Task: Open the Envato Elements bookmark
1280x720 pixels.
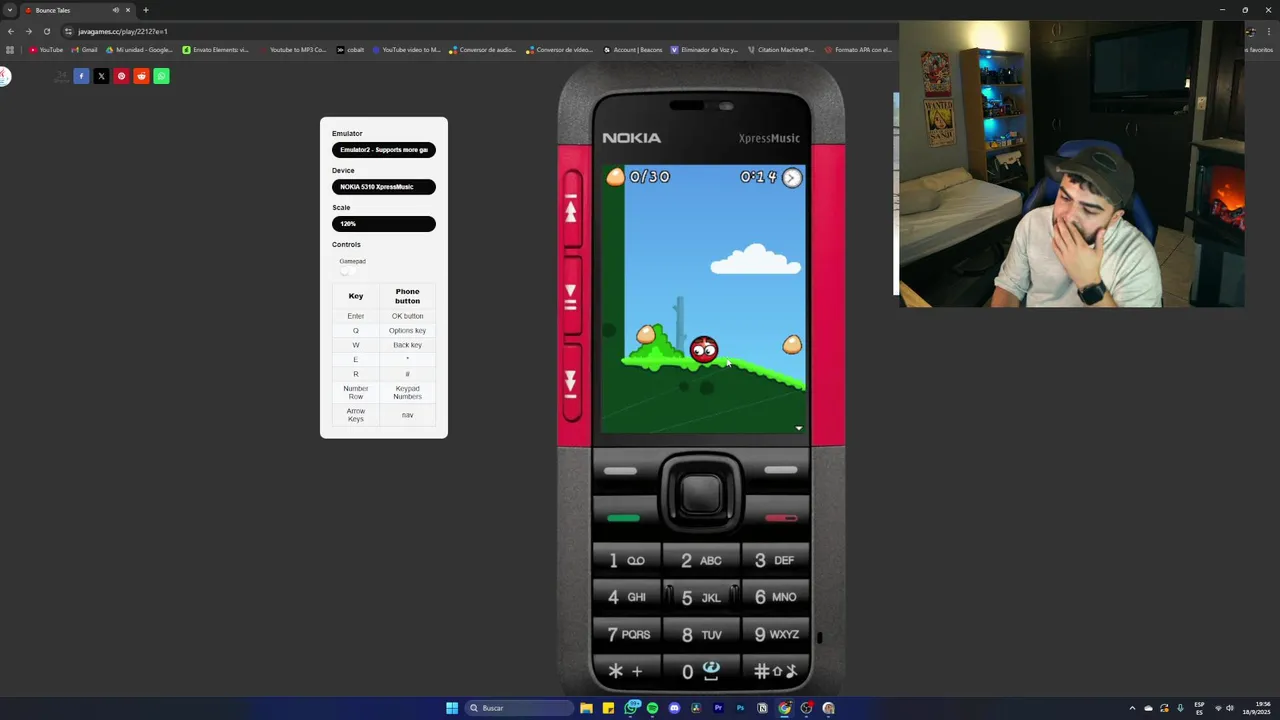Action: (x=215, y=49)
